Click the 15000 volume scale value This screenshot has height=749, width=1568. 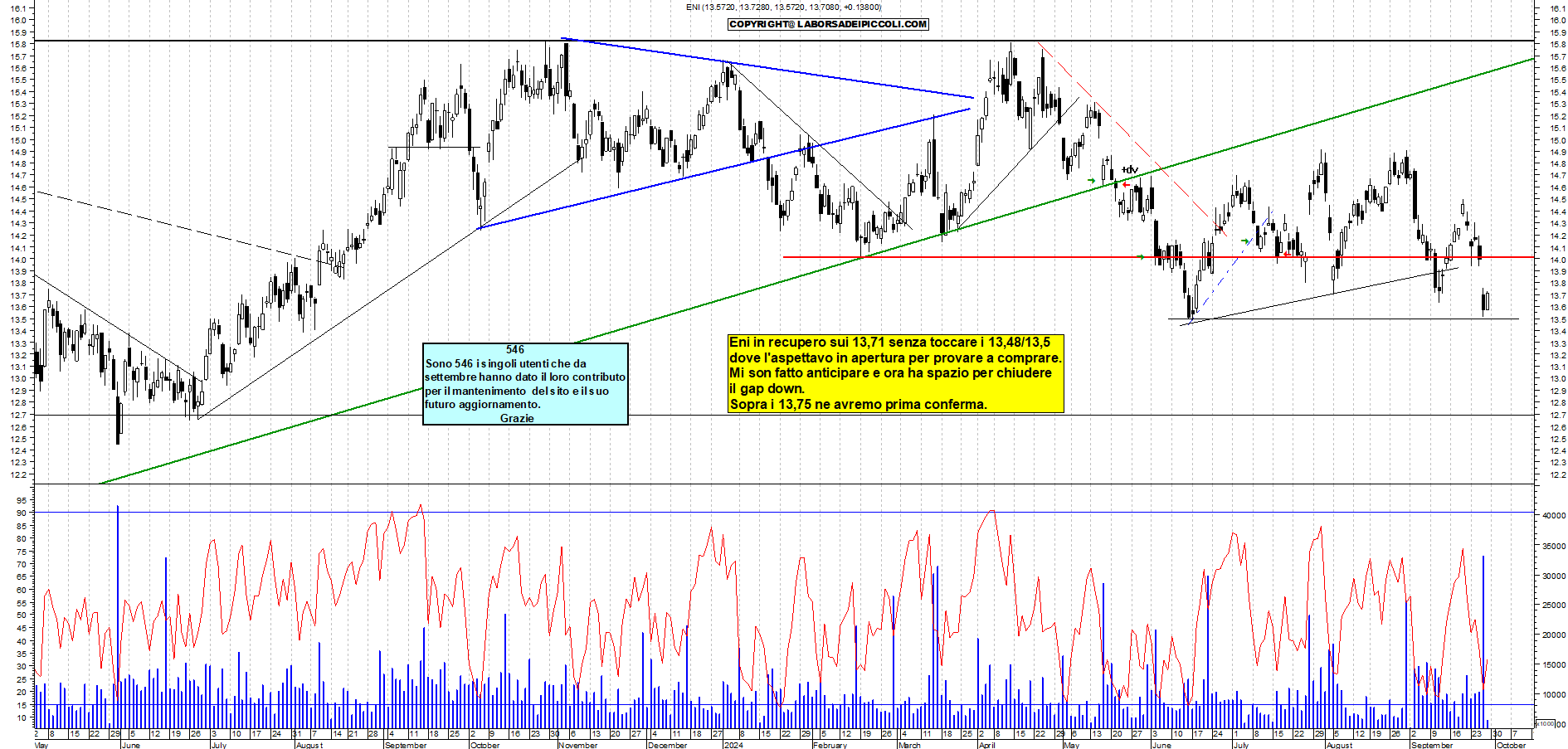click(1554, 665)
